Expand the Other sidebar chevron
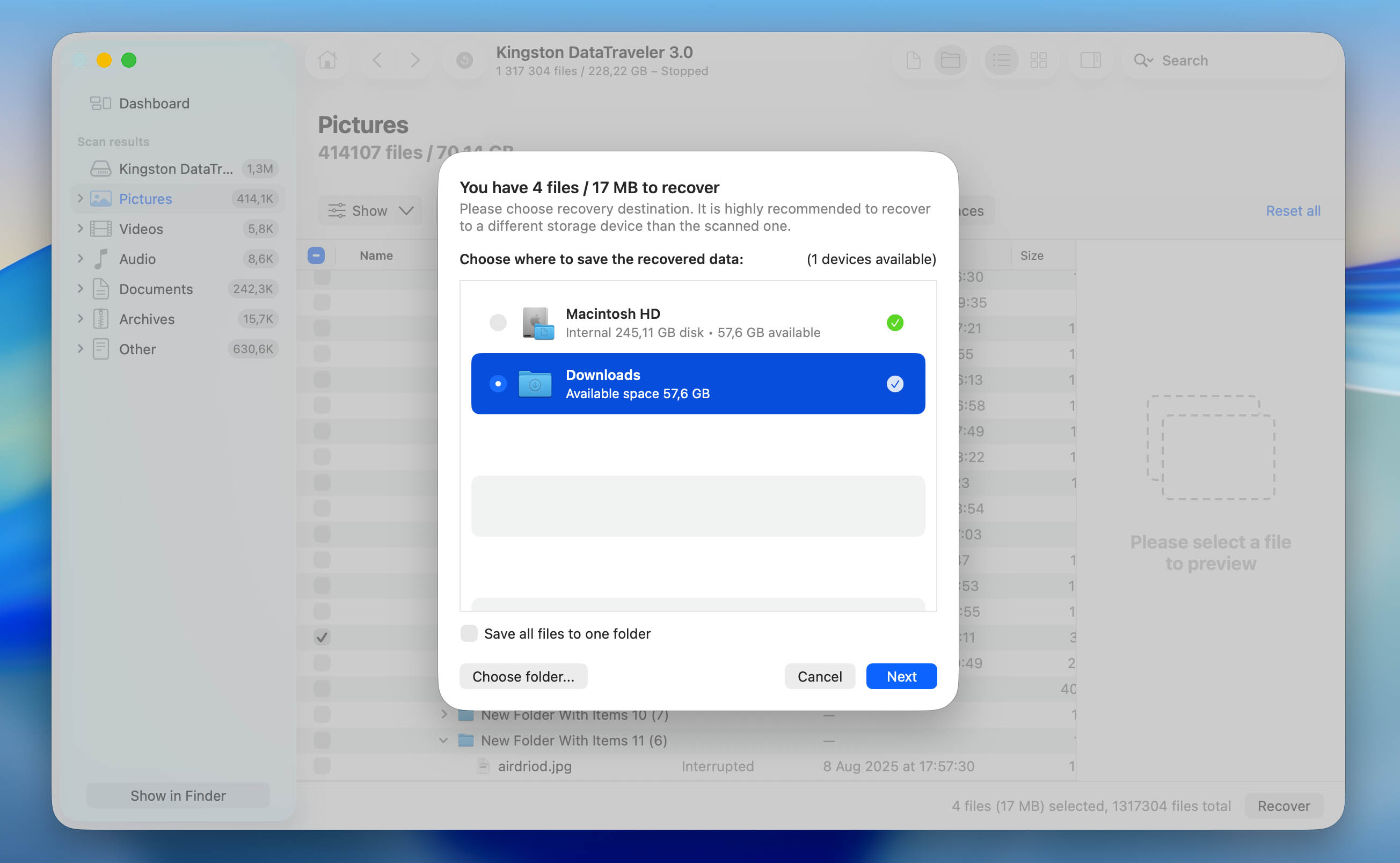This screenshot has width=1400, height=863. 81,349
